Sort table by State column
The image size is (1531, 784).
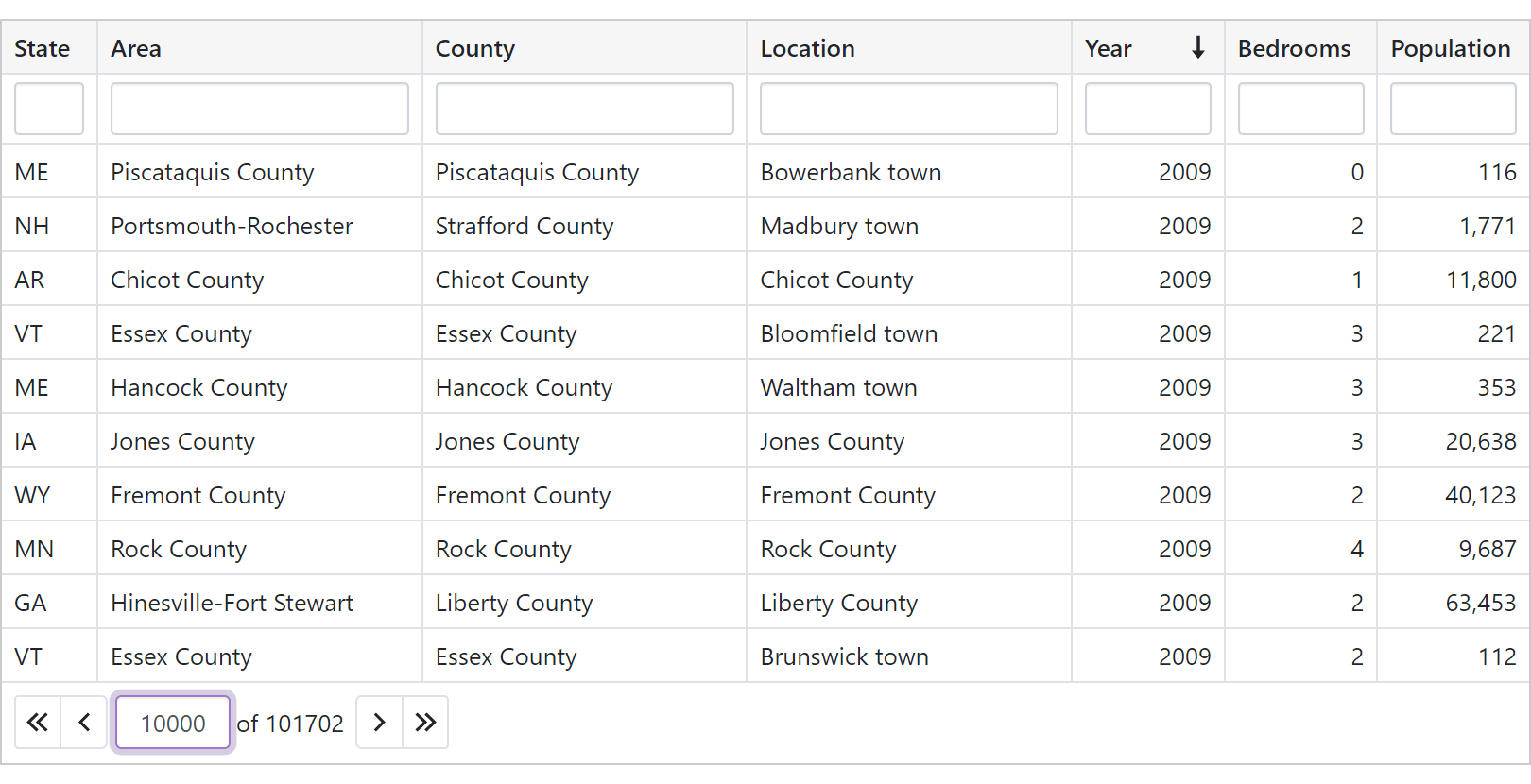pyautogui.click(x=43, y=48)
